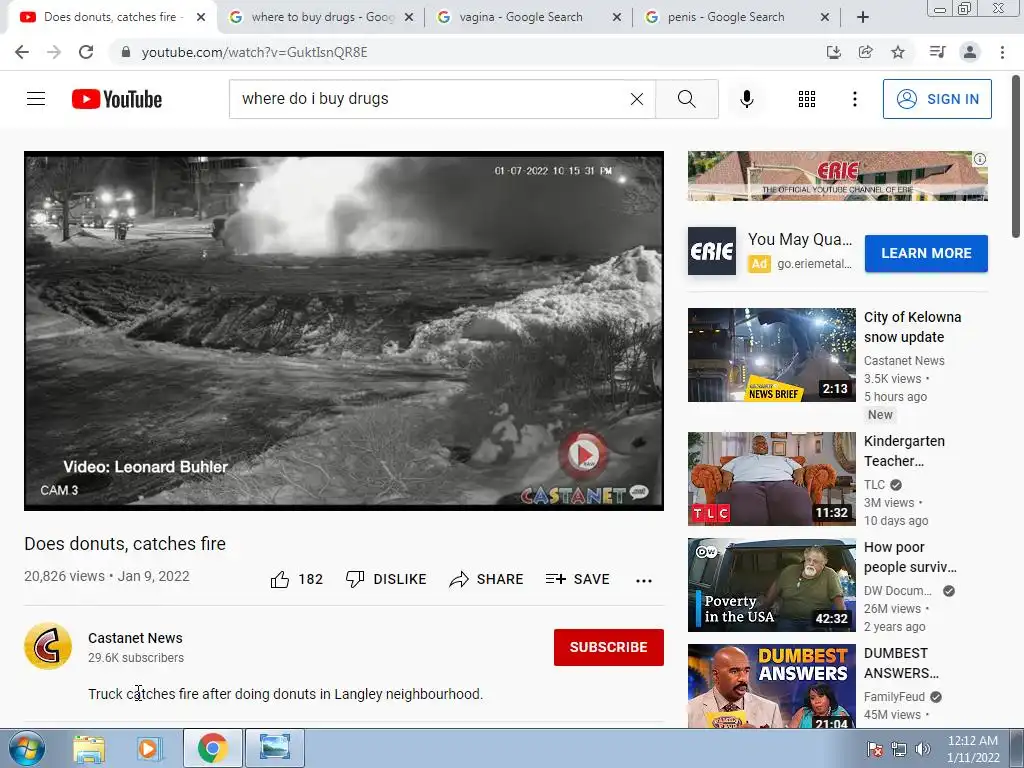
Task: Open the picture viewer taskbar item
Action: 274,748
